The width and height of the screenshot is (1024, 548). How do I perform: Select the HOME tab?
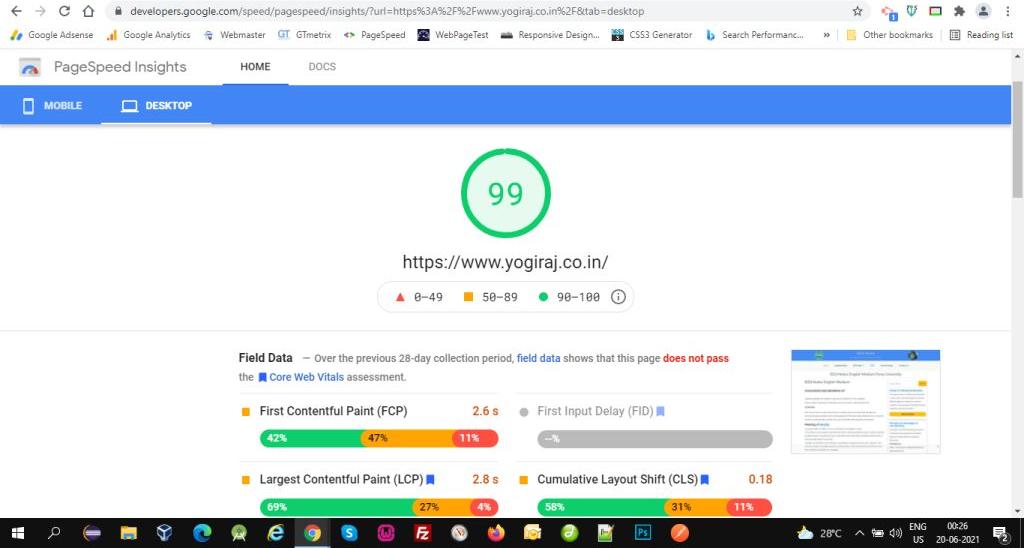pos(255,67)
